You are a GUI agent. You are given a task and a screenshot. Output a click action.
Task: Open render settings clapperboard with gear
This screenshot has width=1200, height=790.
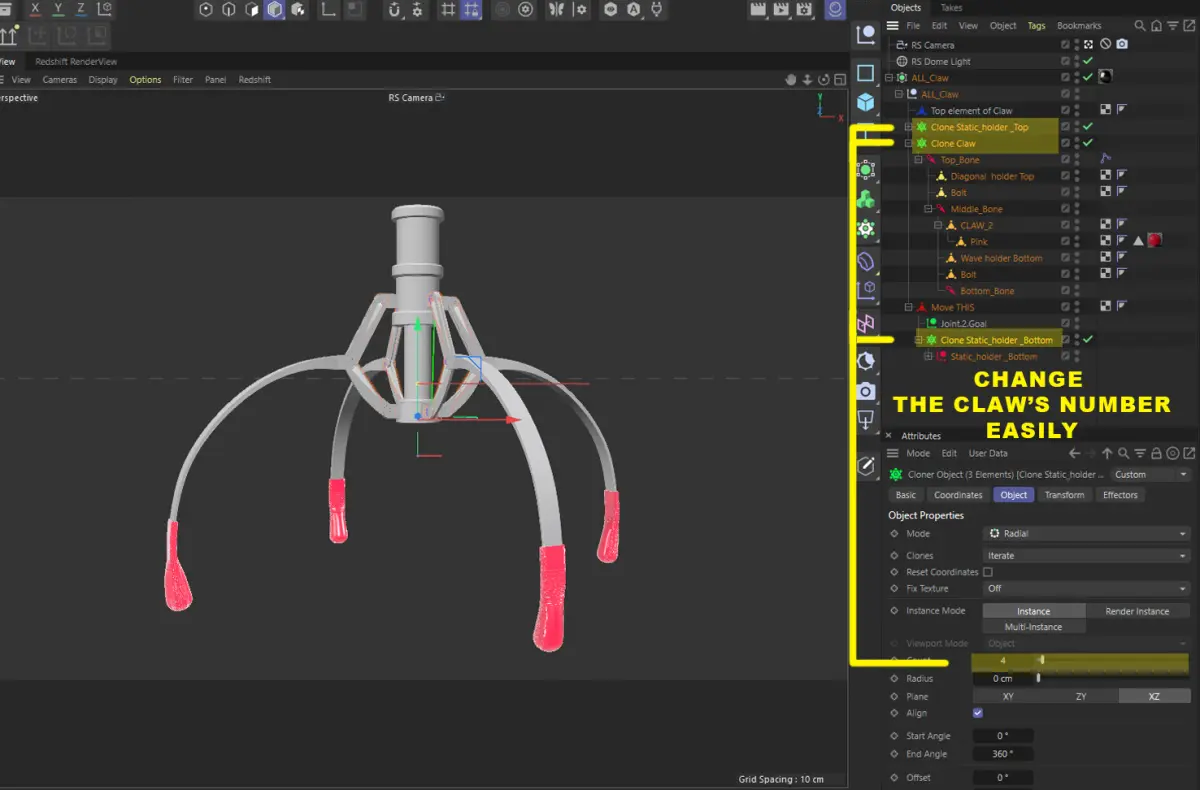click(x=806, y=10)
